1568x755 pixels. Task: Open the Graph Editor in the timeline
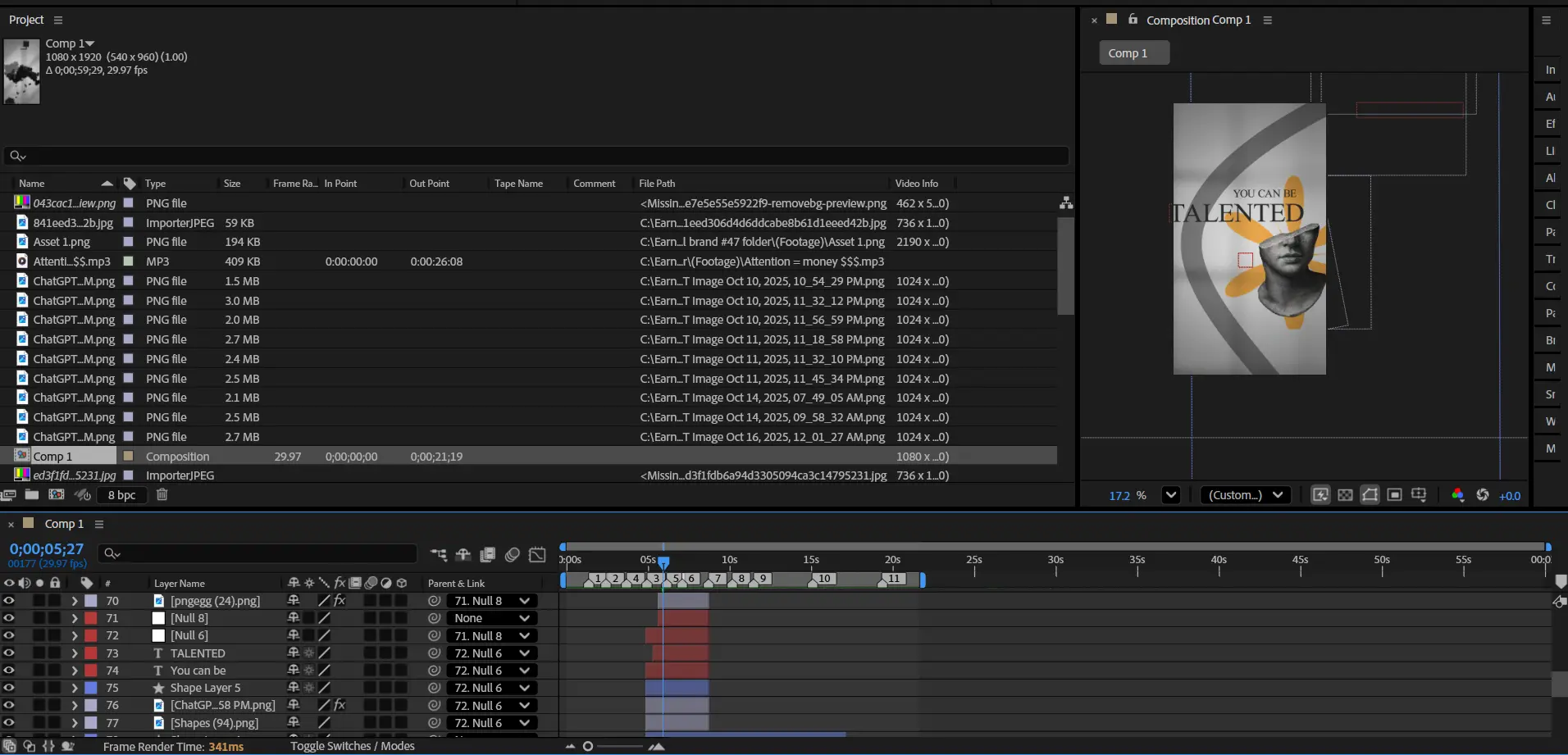click(x=537, y=555)
